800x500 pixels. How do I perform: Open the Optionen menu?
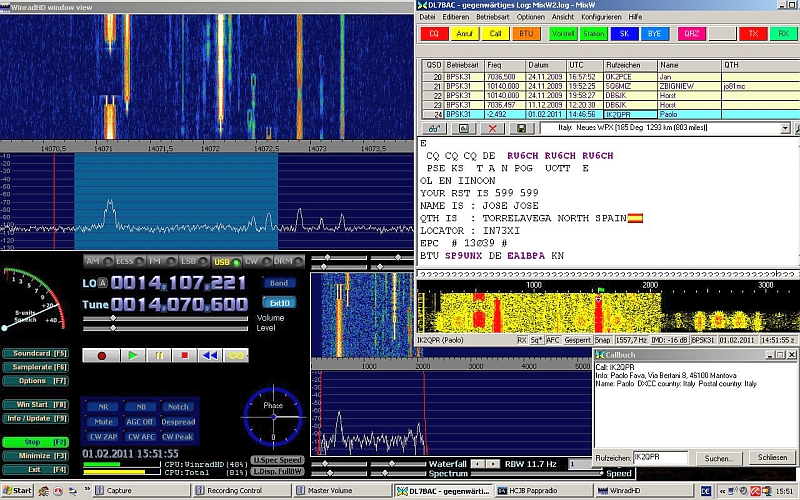pos(531,17)
